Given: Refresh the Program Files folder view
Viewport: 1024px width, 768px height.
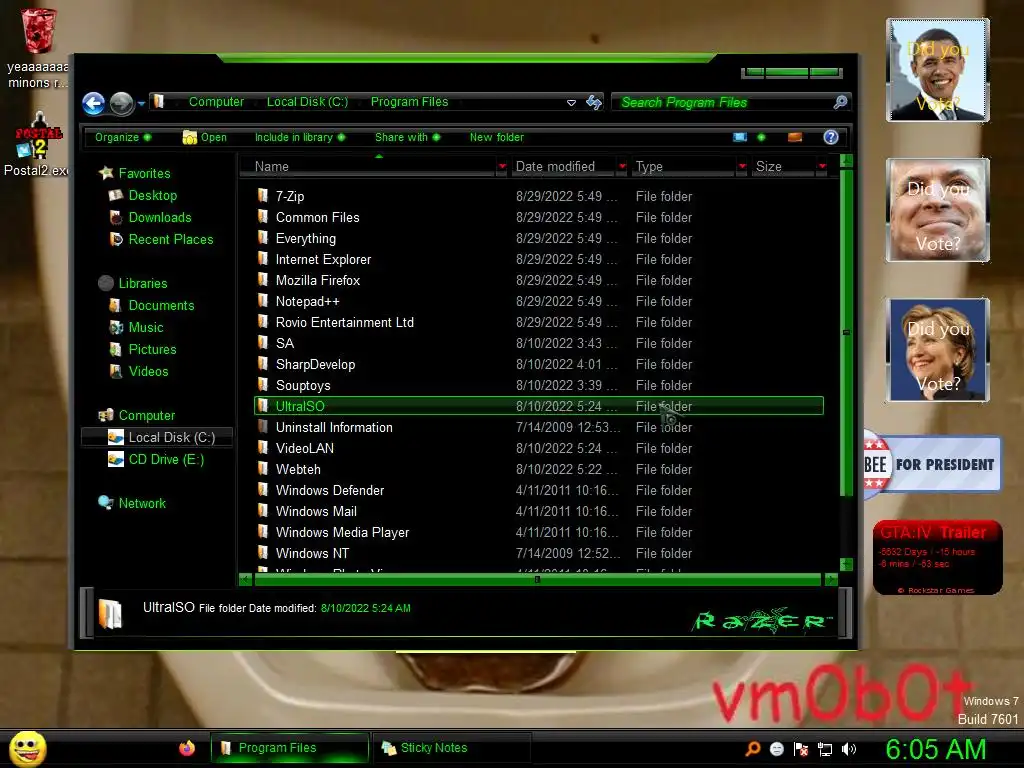Looking at the screenshot, I should pyautogui.click(x=594, y=102).
